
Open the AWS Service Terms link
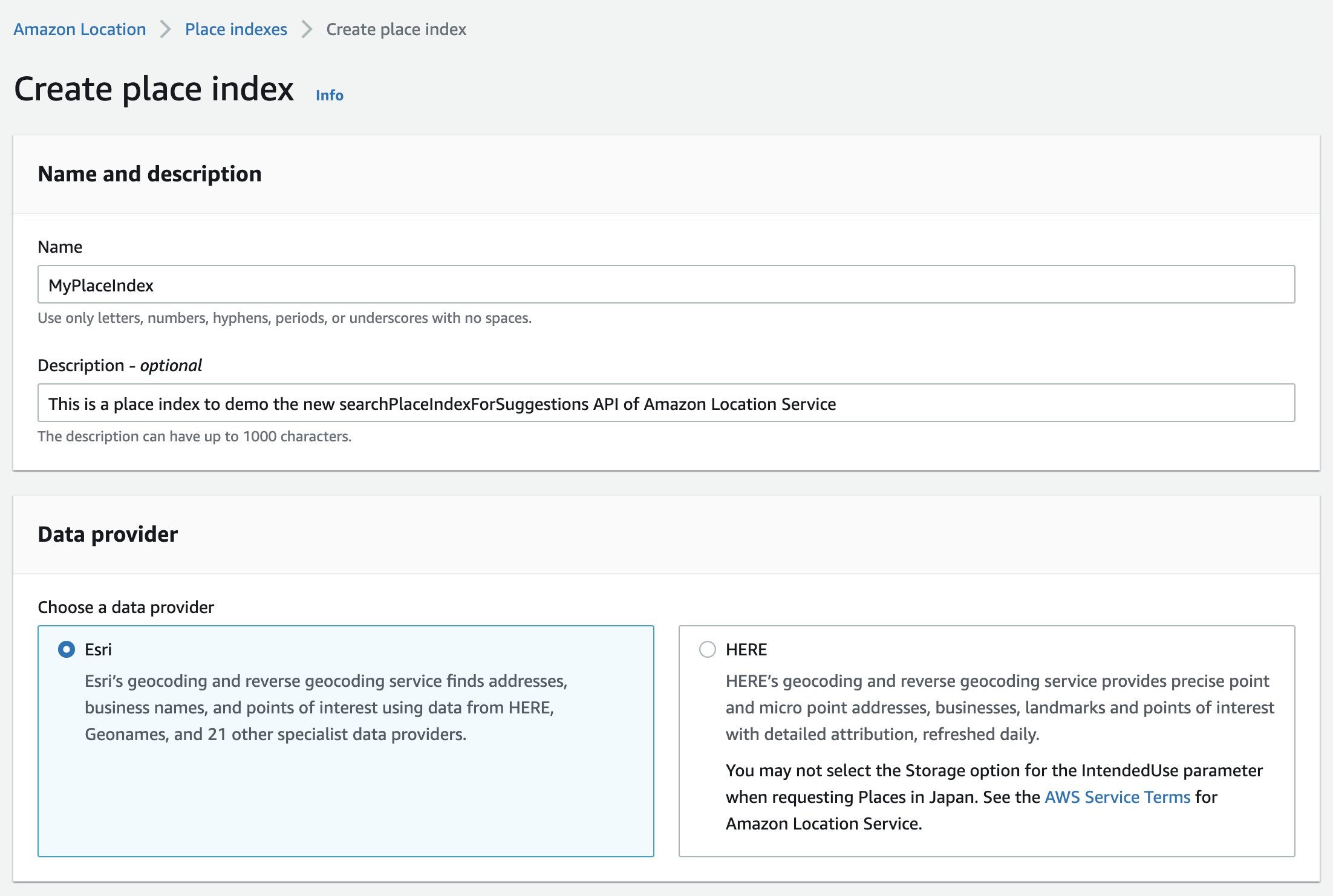click(1117, 797)
